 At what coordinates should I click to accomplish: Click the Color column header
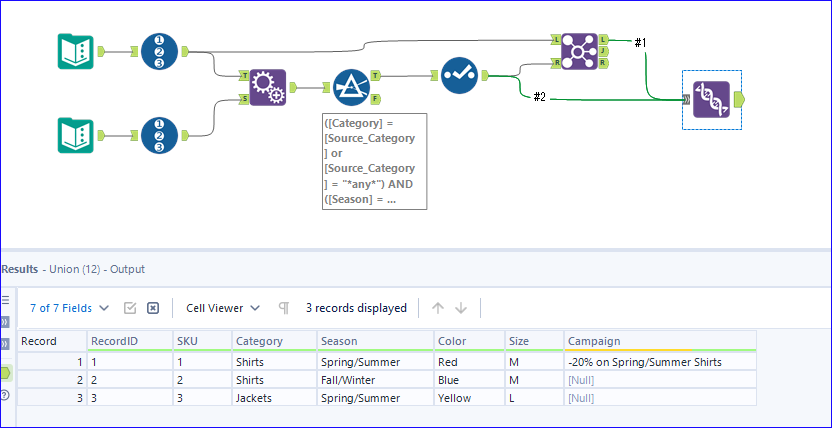(x=469, y=341)
